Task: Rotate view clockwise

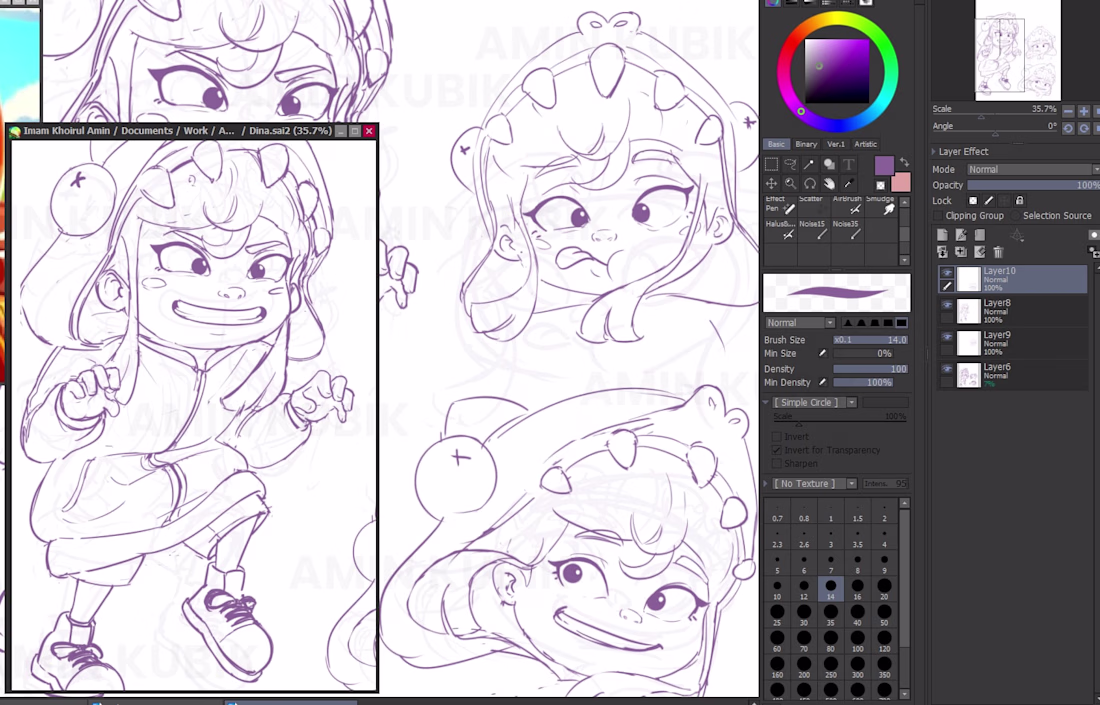Action: [1084, 128]
